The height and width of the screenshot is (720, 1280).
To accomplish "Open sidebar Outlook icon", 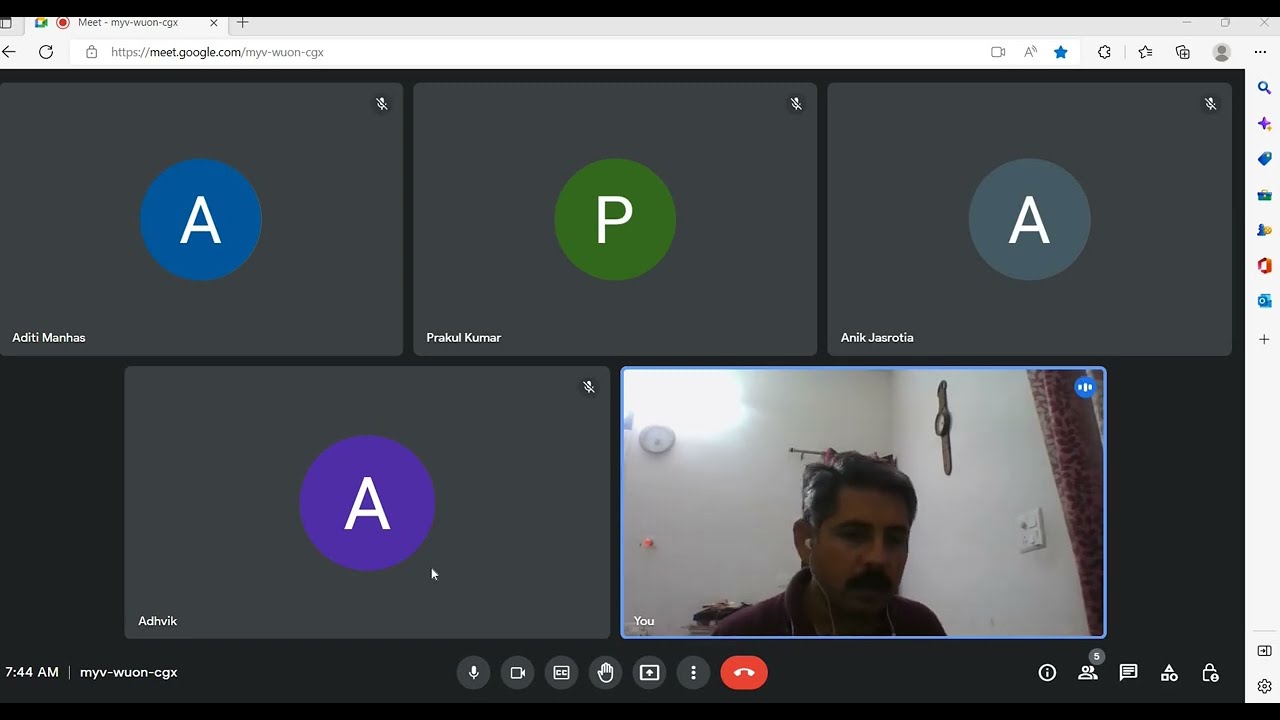I will pyautogui.click(x=1264, y=301).
